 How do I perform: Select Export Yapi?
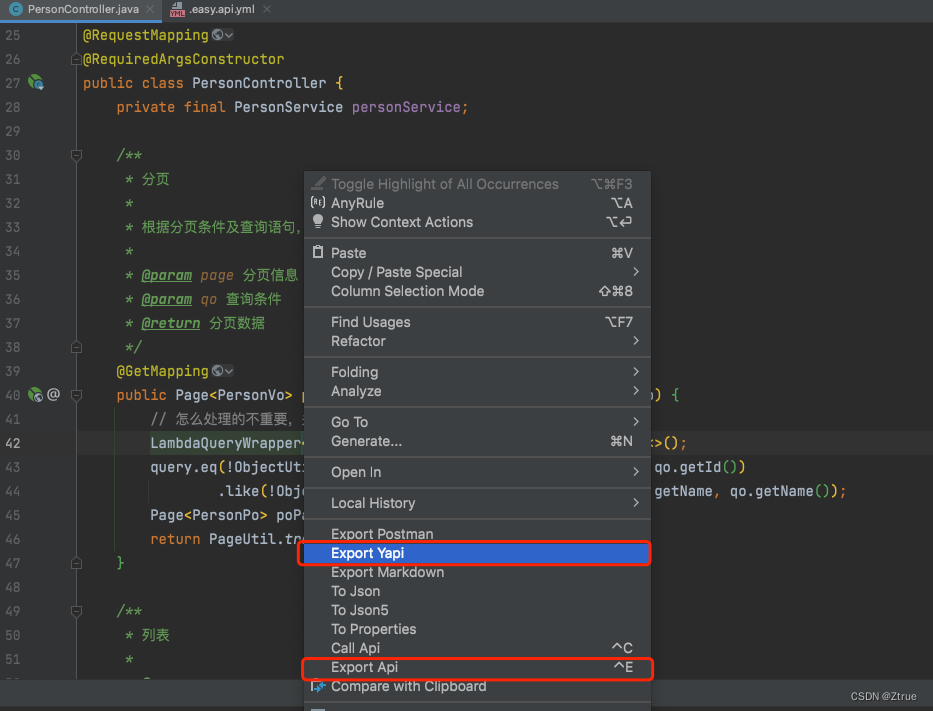click(477, 553)
